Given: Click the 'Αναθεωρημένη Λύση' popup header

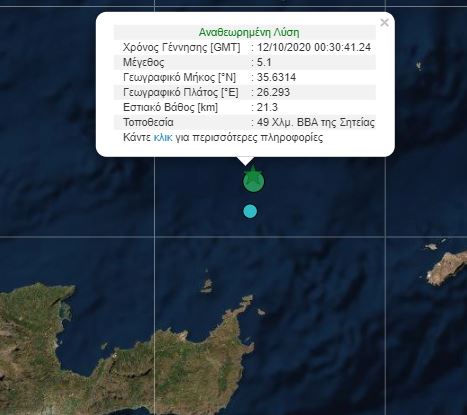Looking at the screenshot, I should tap(249, 32).
